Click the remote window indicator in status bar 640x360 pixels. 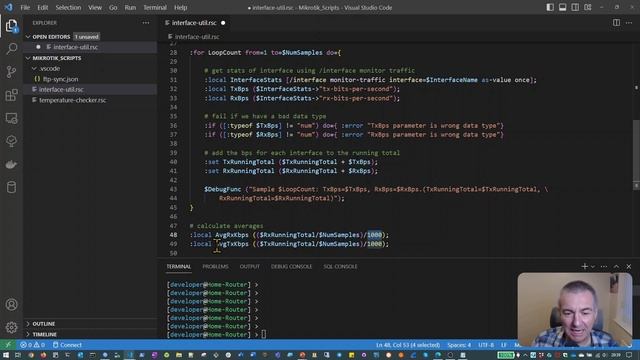pos(8,345)
